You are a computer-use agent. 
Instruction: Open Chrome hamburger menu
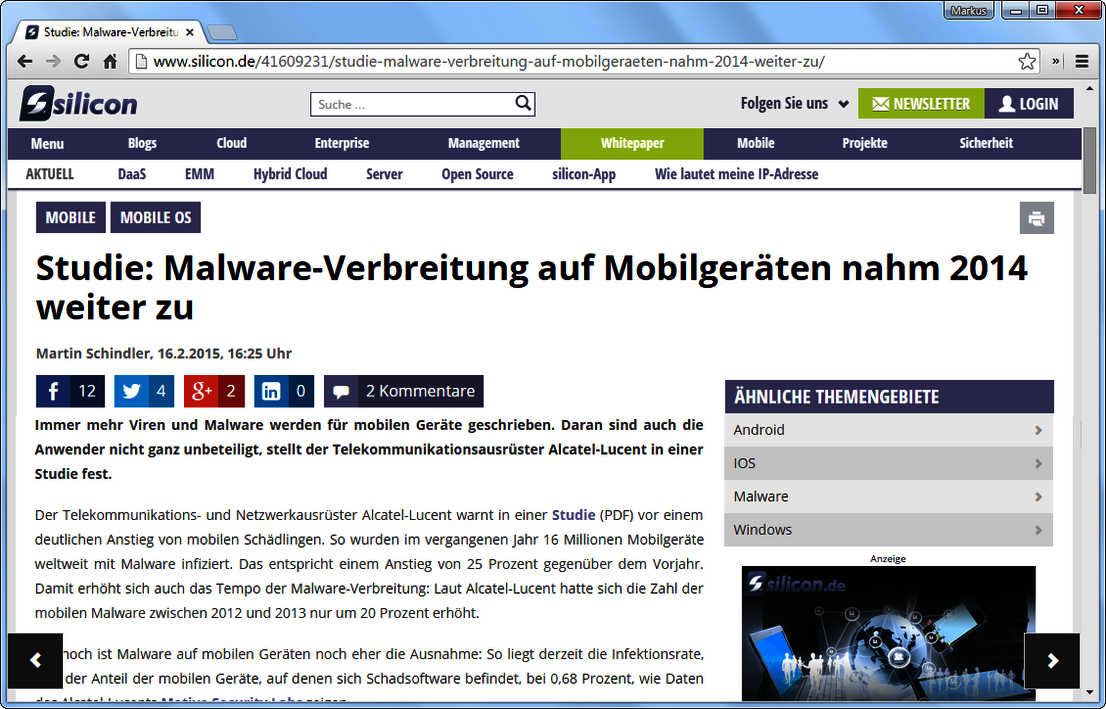click(1082, 61)
